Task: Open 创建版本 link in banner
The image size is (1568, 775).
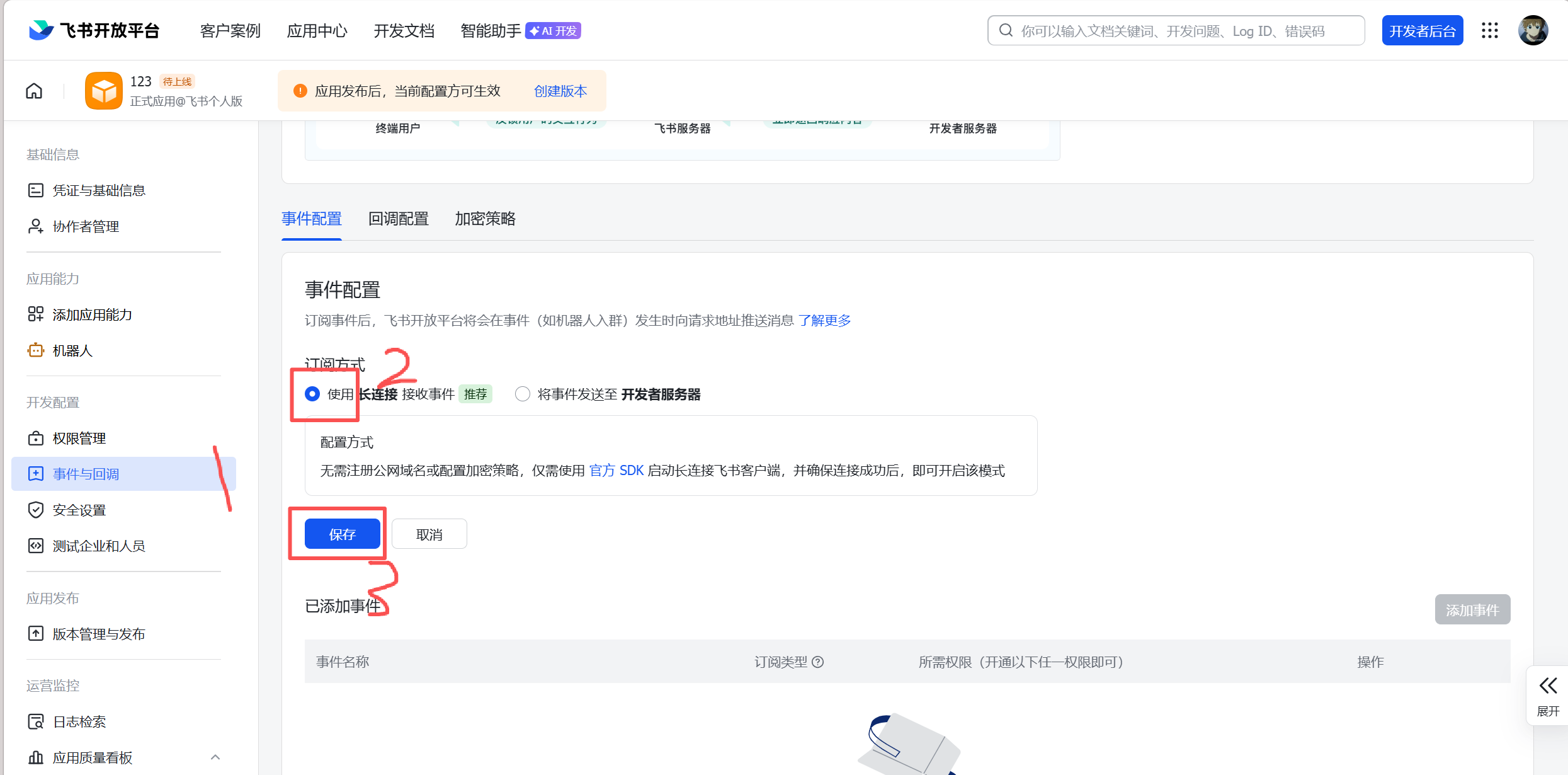Action: point(560,91)
